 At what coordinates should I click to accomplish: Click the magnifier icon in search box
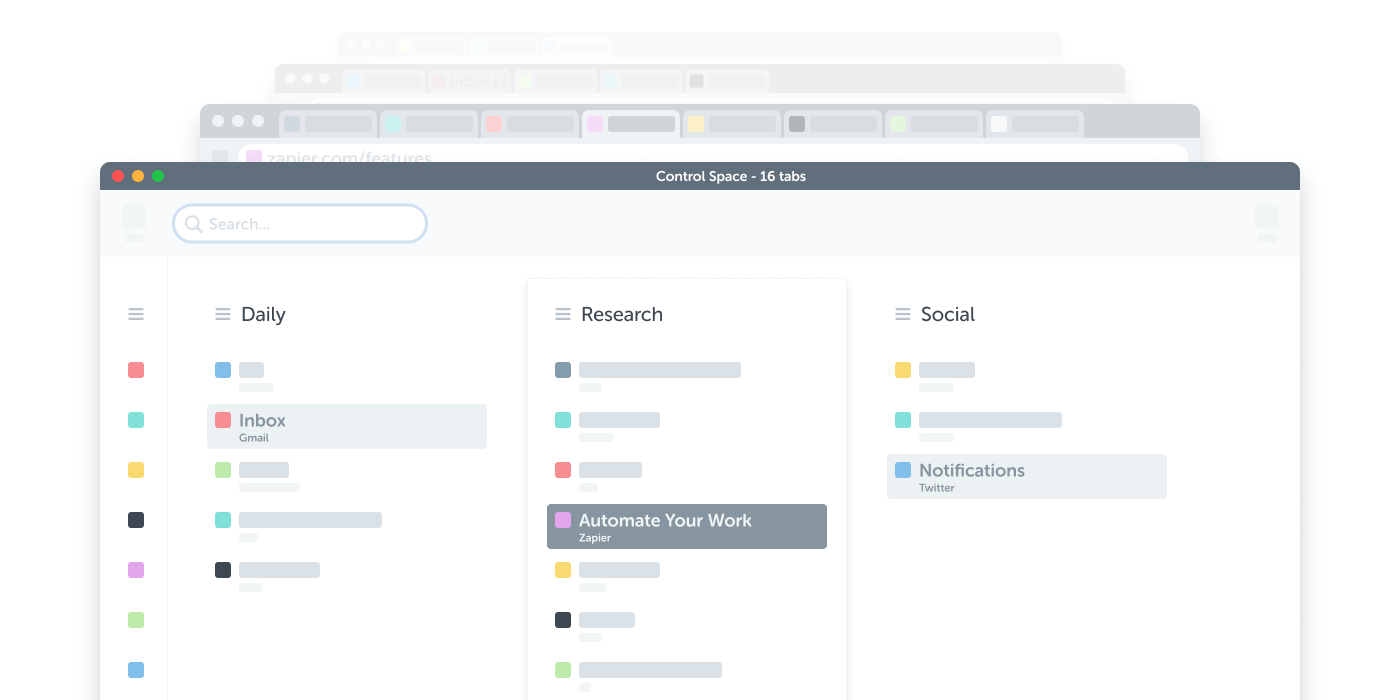pos(193,224)
